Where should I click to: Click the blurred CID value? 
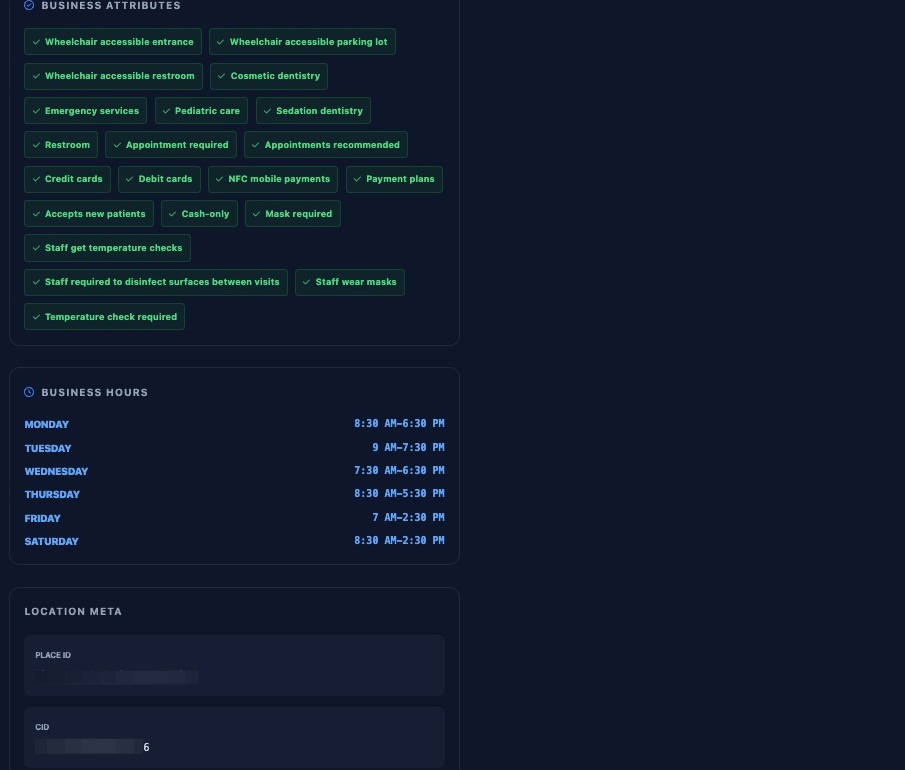coord(92,747)
